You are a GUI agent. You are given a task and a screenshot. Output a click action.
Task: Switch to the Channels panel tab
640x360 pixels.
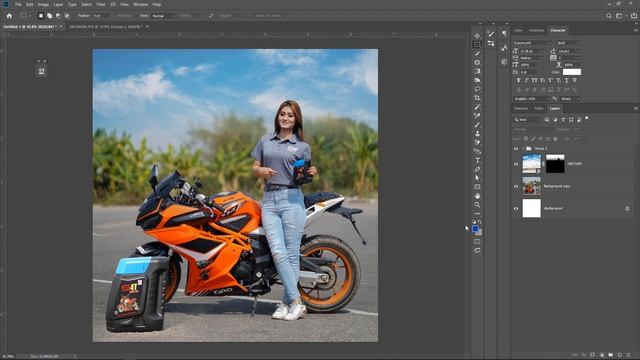(x=521, y=108)
